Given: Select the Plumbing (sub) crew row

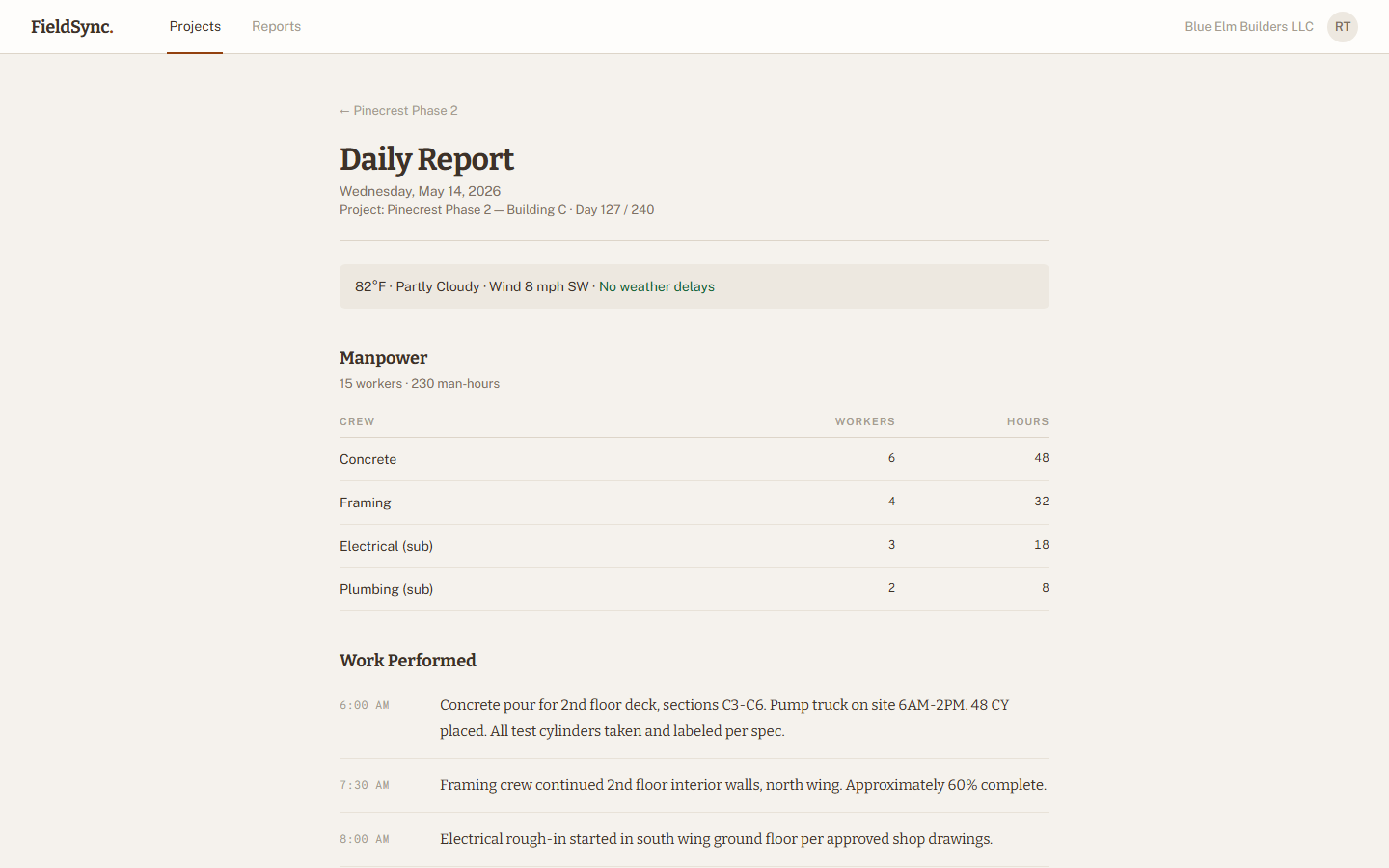Looking at the screenshot, I should (694, 589).
